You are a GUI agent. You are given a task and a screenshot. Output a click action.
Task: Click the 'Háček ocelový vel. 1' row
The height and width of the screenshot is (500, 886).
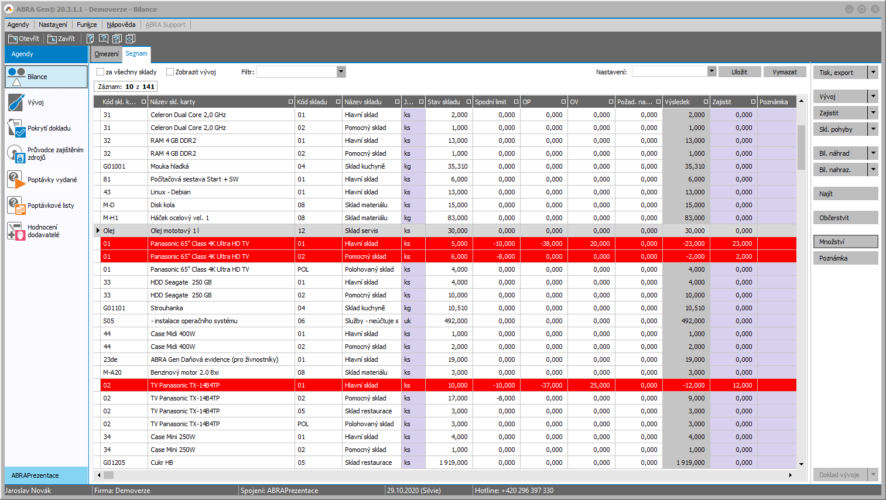pyautogui.click(x=445, y=218)
